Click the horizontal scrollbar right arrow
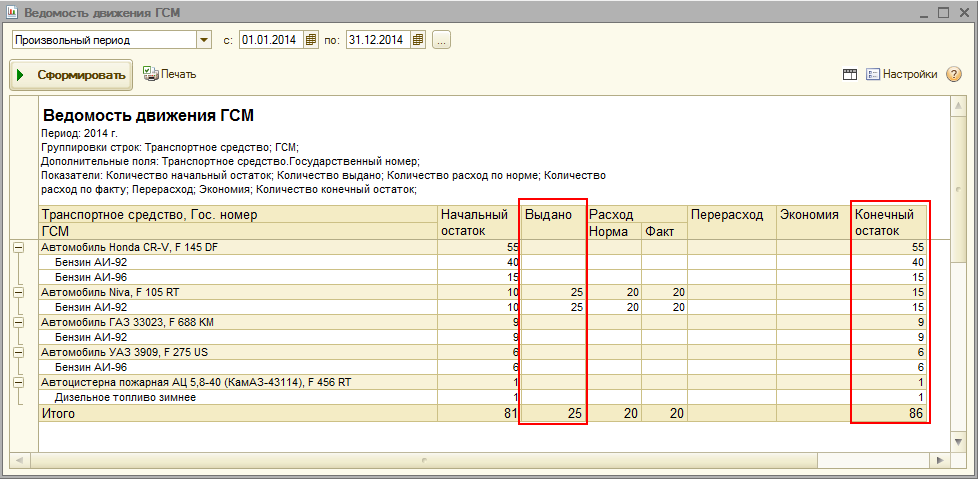The width and height of the screenshot is (979, 479). (x=940, y=460)
